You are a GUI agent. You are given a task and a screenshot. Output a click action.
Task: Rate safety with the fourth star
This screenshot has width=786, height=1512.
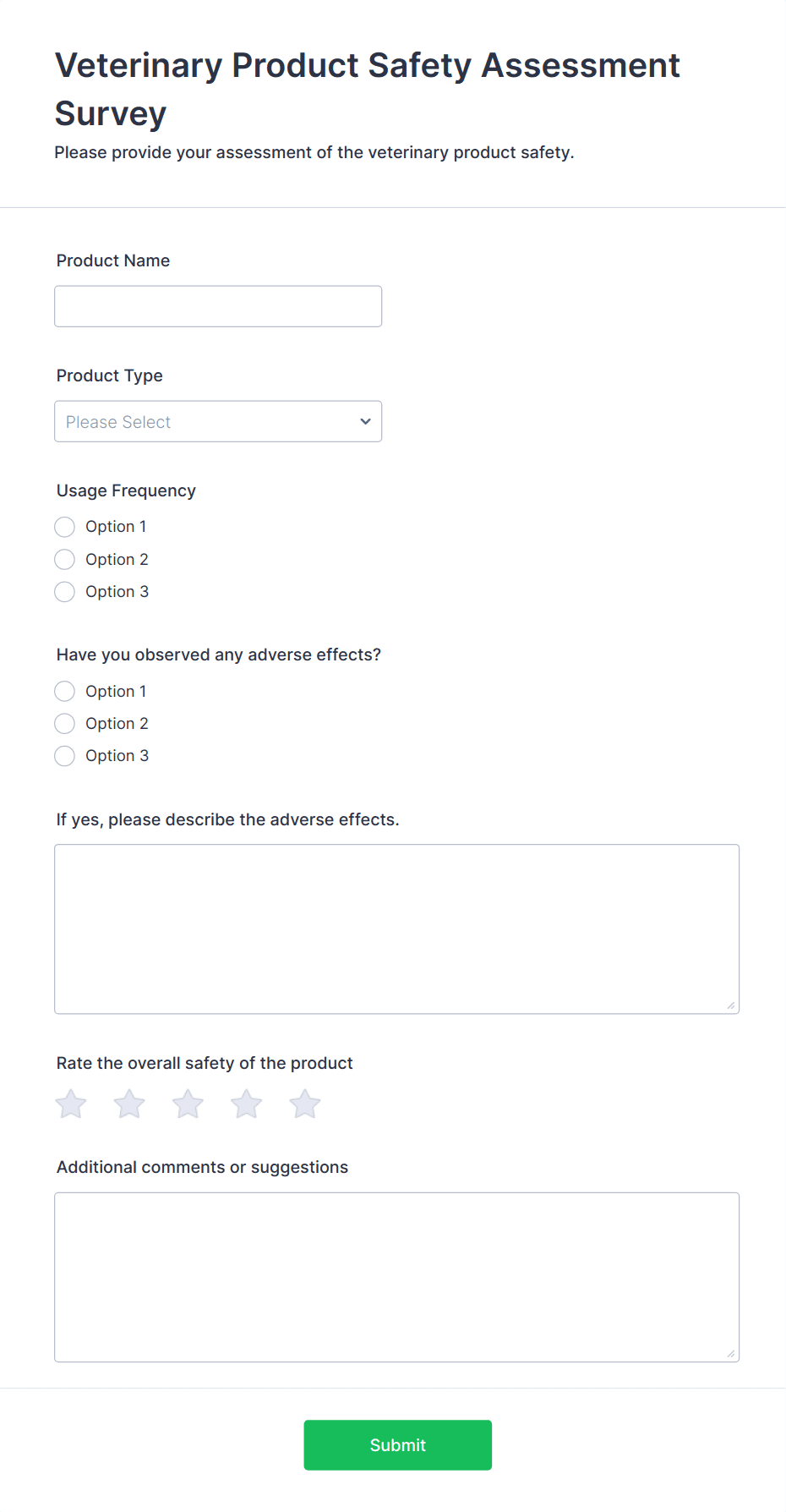[x=247, y=1104]
